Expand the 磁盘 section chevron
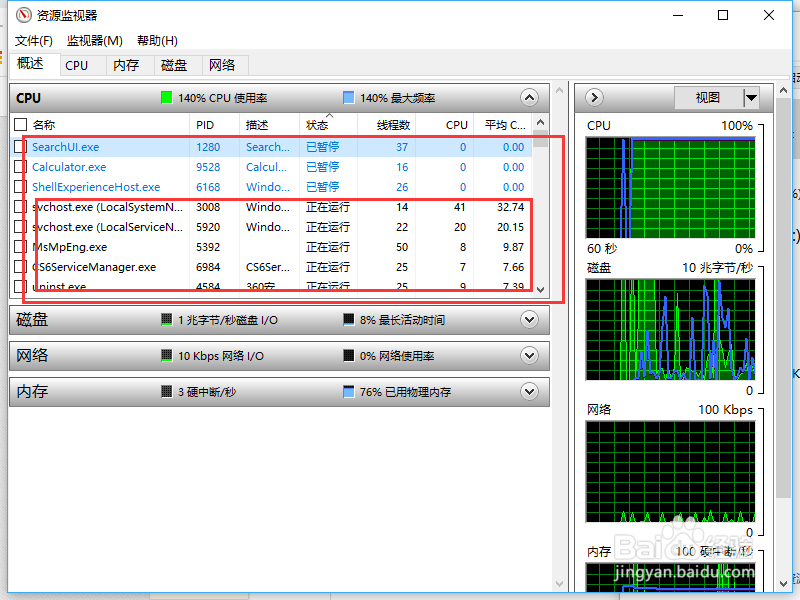 [x=529, y=320]
